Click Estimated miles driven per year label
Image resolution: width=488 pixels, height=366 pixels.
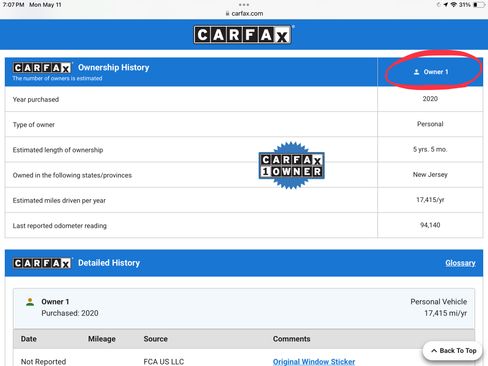(59, 201)
